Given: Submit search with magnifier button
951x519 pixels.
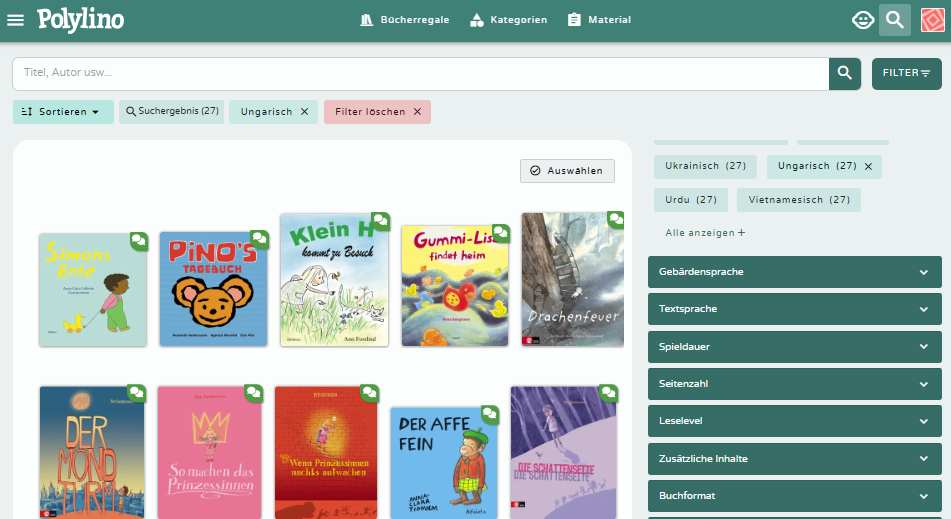Looking at the screenshot, I should [845, 73].
